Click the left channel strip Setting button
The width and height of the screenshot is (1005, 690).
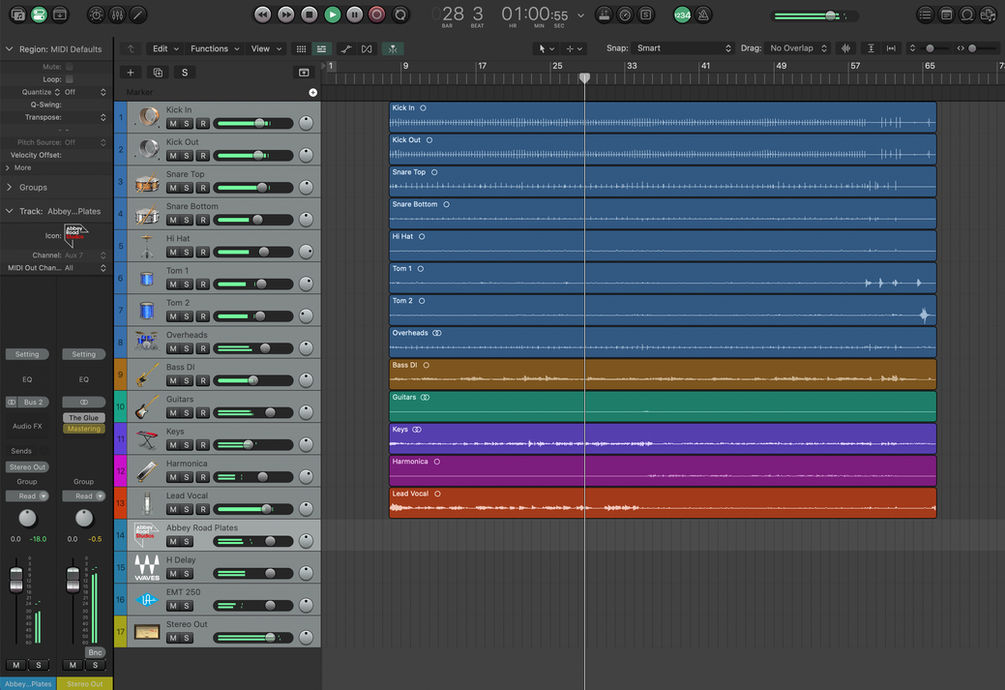click(x=27, y=354)
